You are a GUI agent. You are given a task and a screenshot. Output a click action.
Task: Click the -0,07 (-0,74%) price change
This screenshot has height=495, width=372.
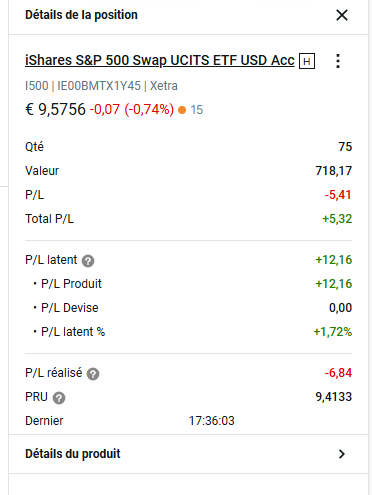click(x=132, y=109)
